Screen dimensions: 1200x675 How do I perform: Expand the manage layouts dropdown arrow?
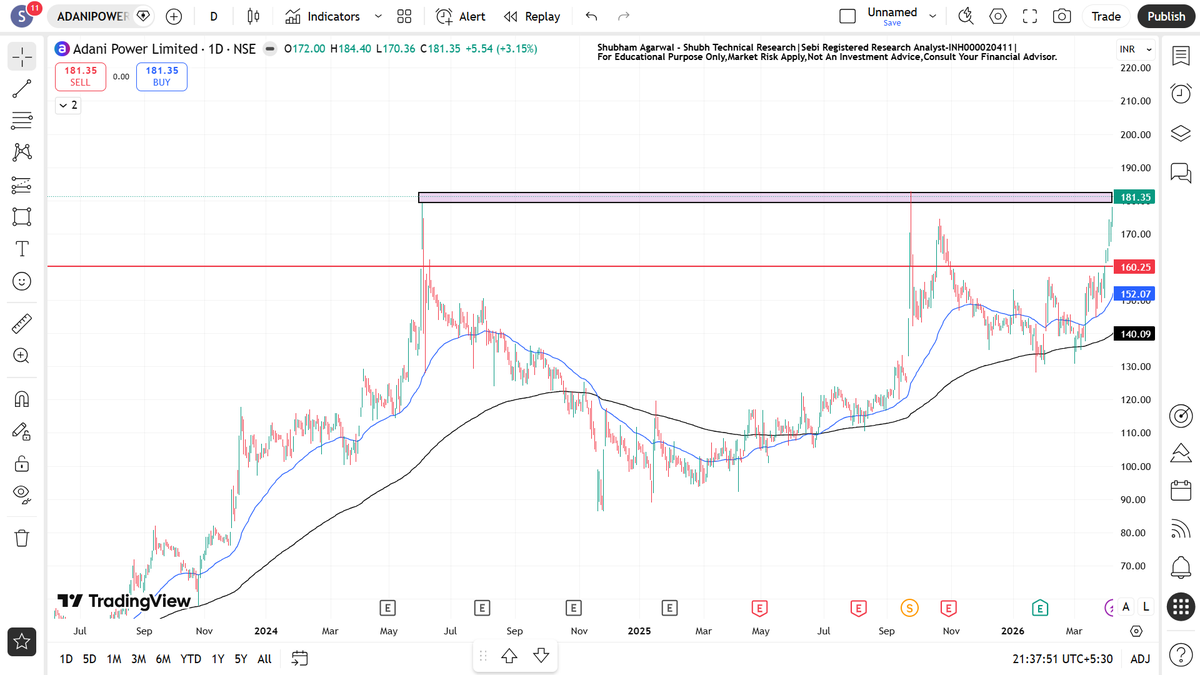[933, 16]
